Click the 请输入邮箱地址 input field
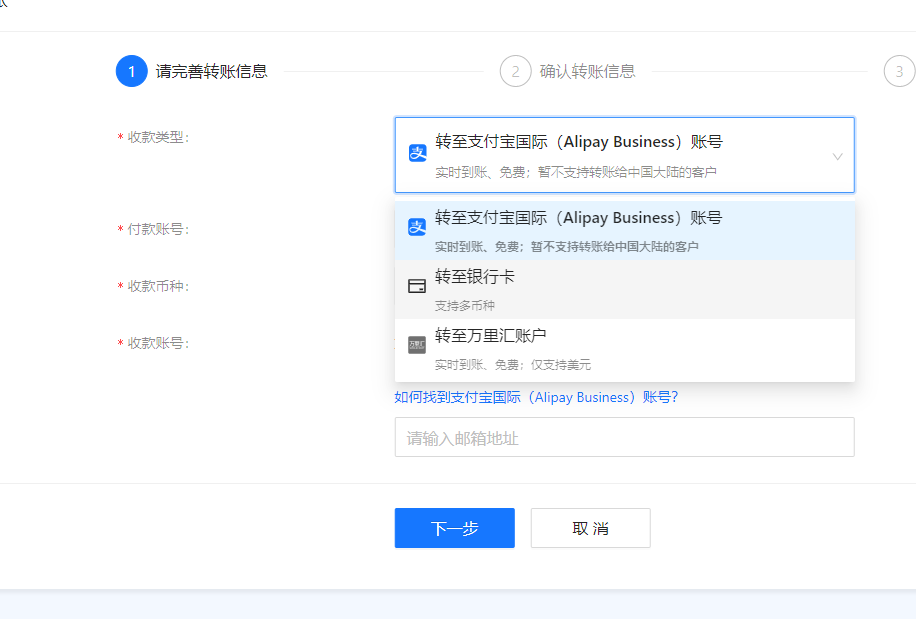 click(x=624, y=437)
